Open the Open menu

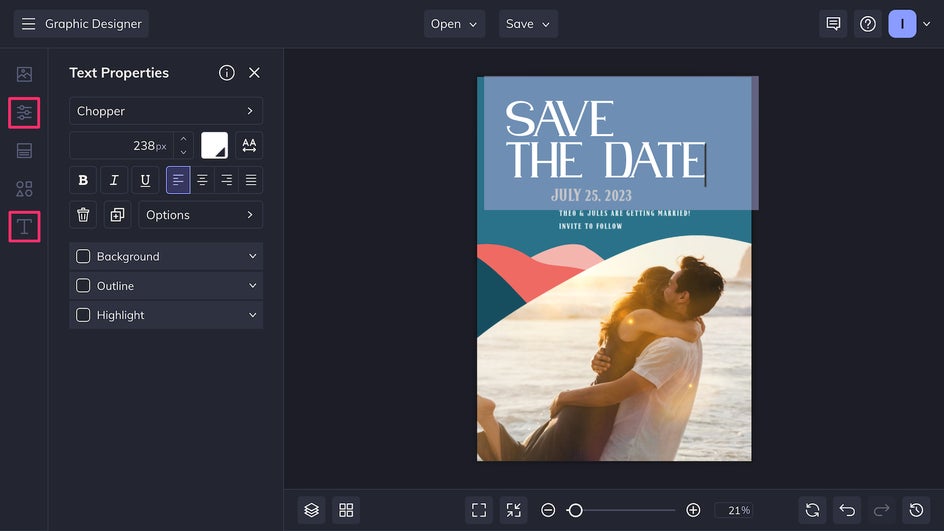click(454, 24)
